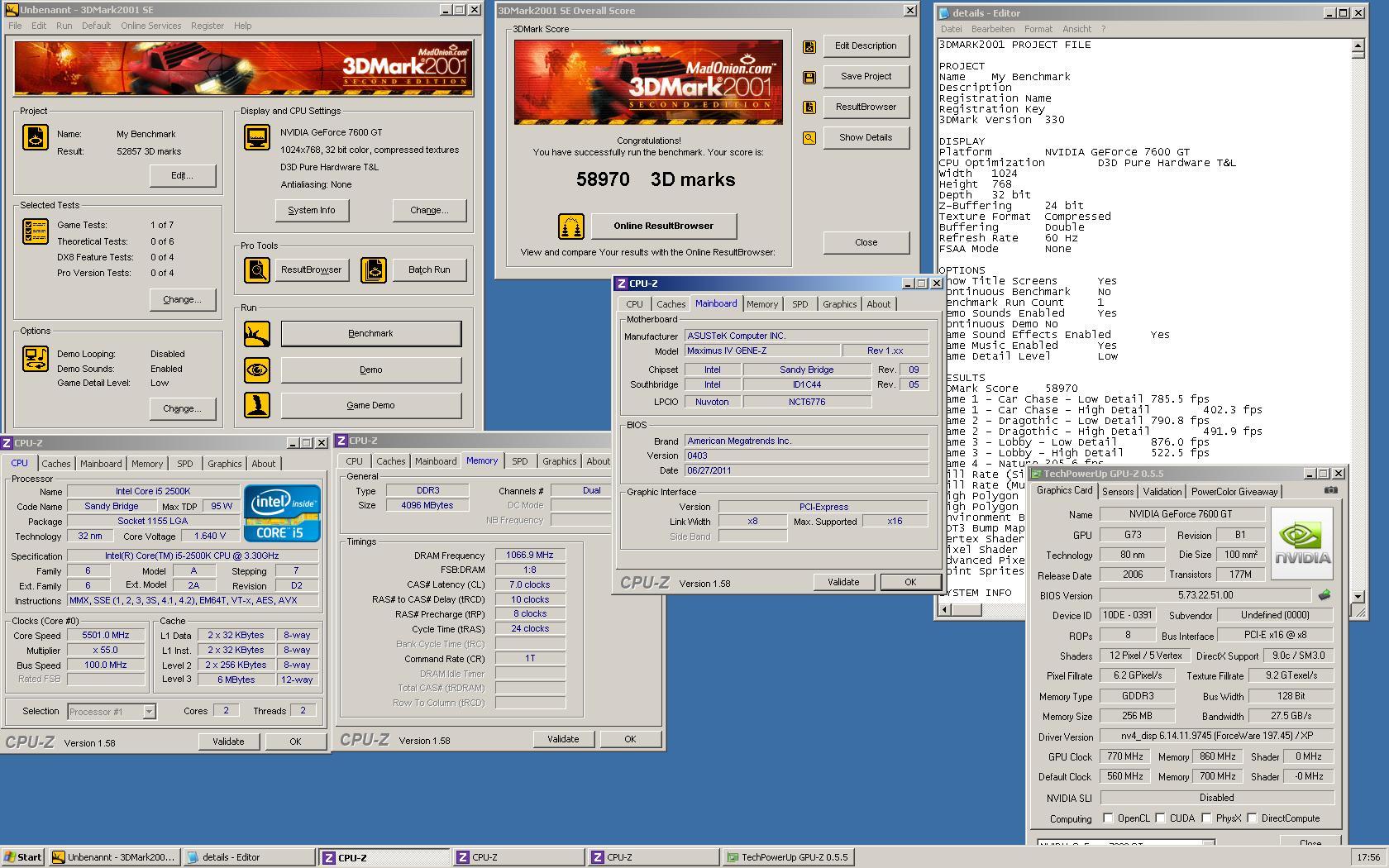Click the Editor horizontal scrollbar left arrow
This screenshot has height=868, width=1389.
pos(944,610)
